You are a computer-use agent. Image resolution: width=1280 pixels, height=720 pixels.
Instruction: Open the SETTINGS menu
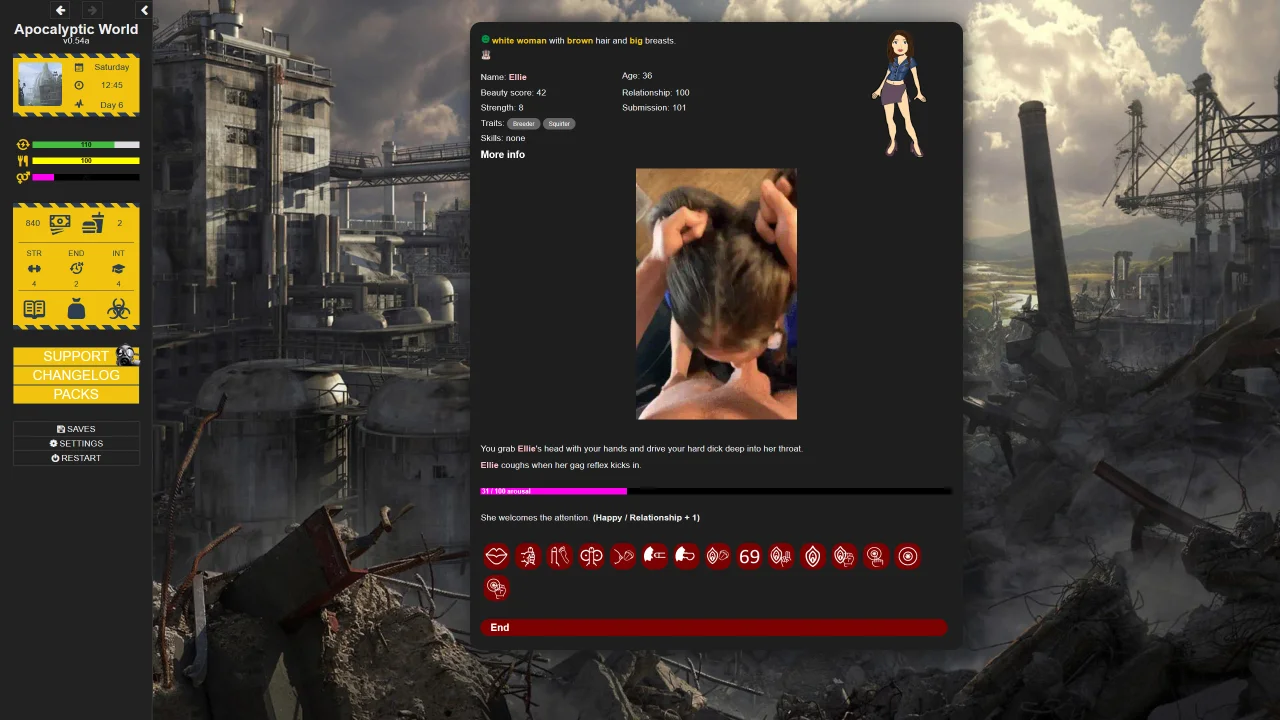point(76,443)
